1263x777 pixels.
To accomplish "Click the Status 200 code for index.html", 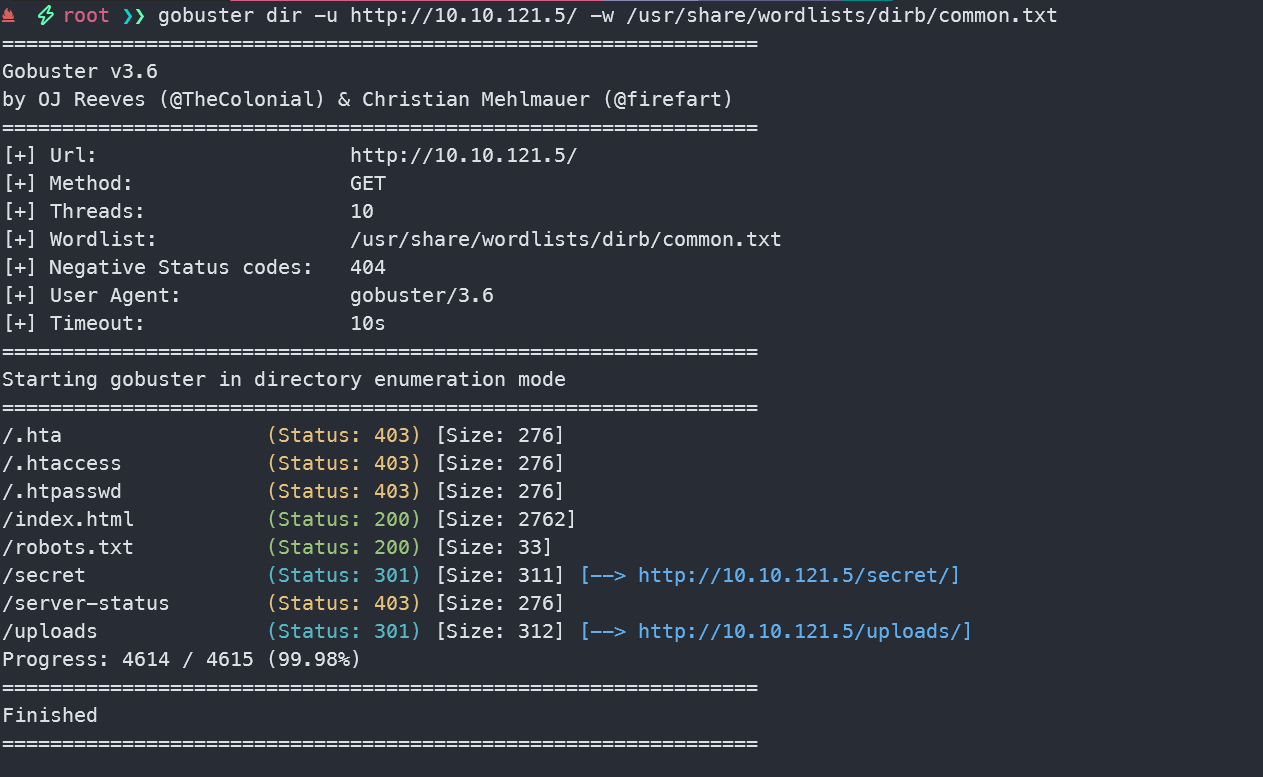I will [x=344, y=519].
